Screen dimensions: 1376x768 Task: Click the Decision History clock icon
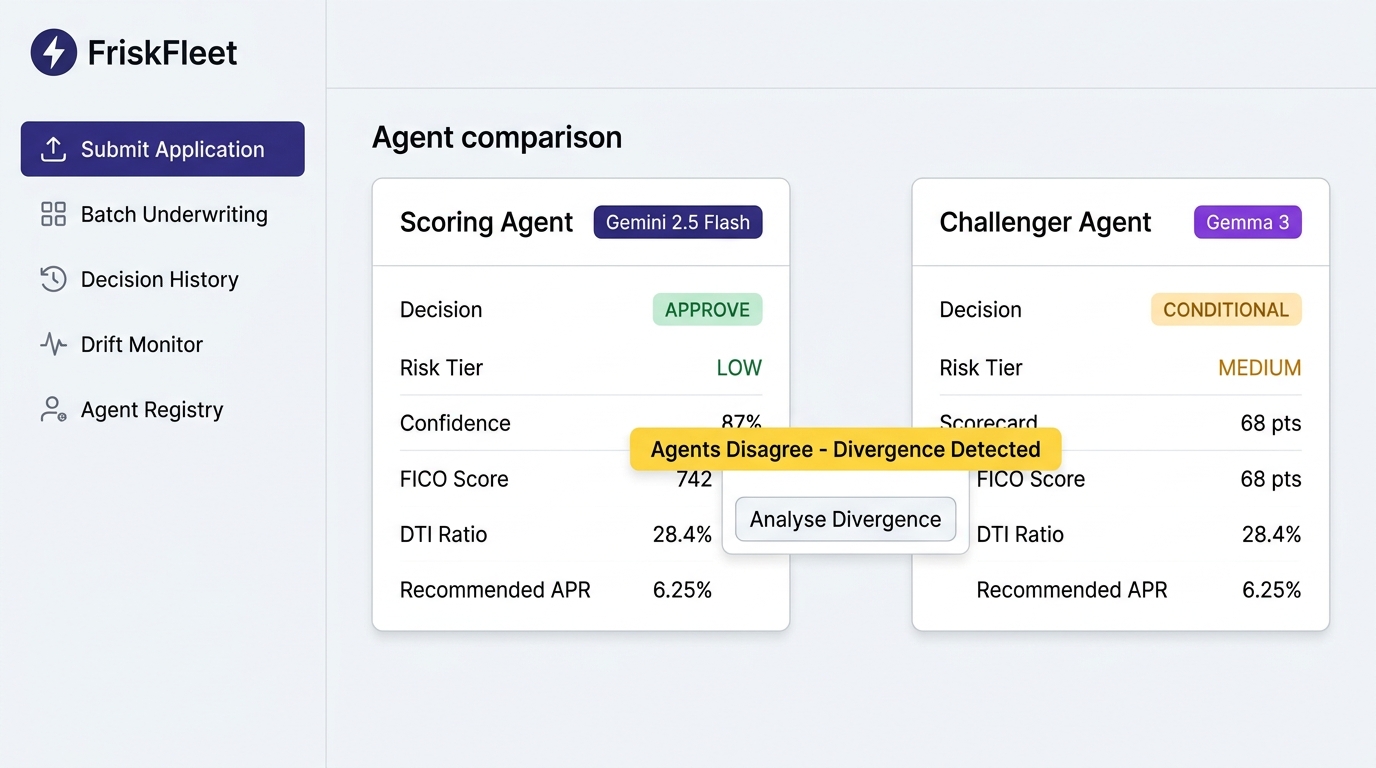(53, 279)
